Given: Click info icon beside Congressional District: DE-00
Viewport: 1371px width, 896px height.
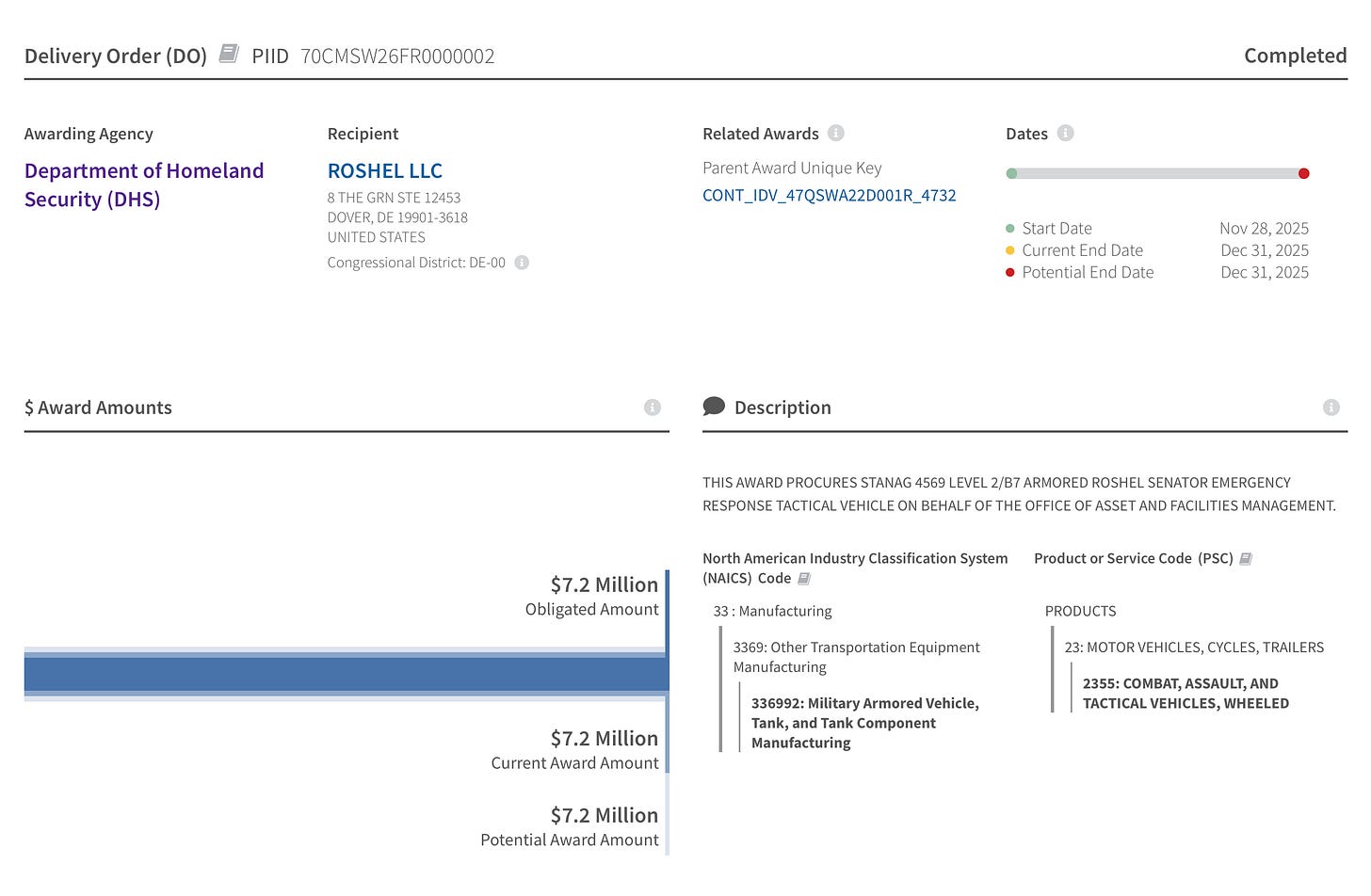Looking at the screenshot, I should coord(522,263).
